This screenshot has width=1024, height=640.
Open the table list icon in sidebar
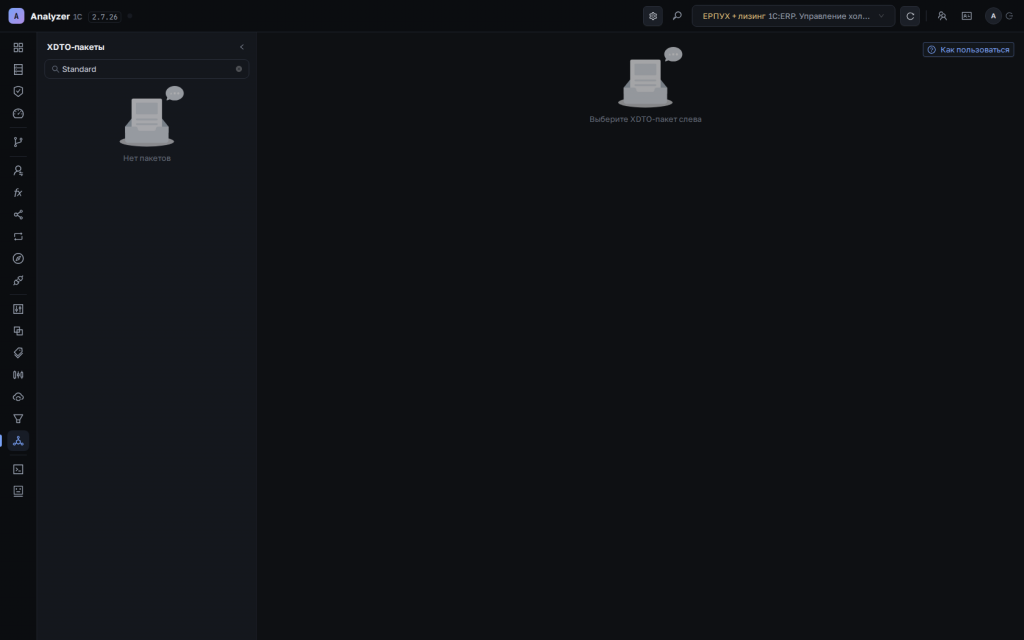coord(18,69)
